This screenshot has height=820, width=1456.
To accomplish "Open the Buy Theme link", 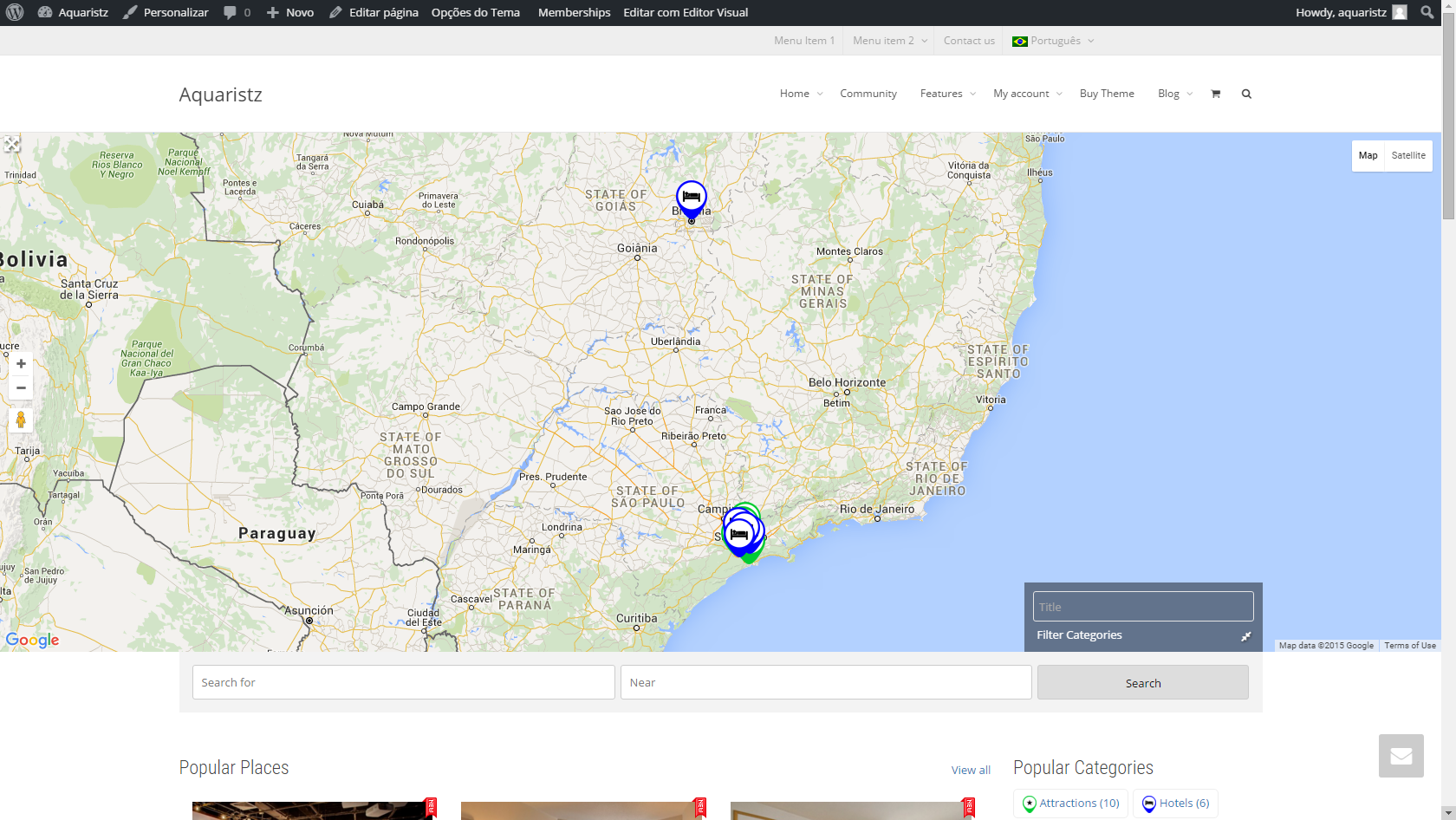I will click(x=1107, y=94).
